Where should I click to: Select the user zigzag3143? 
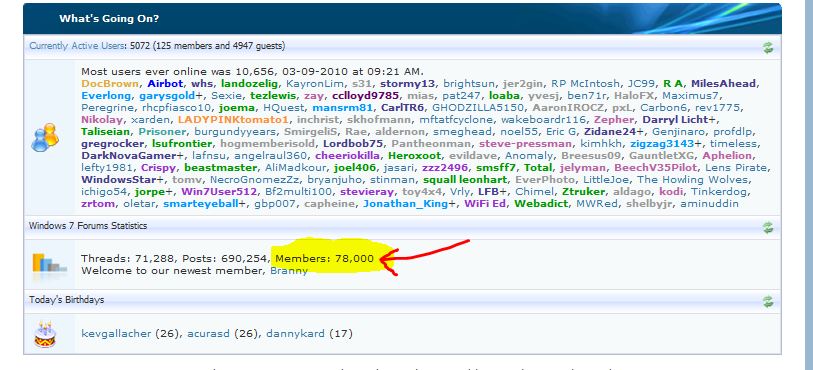(662, 144)
